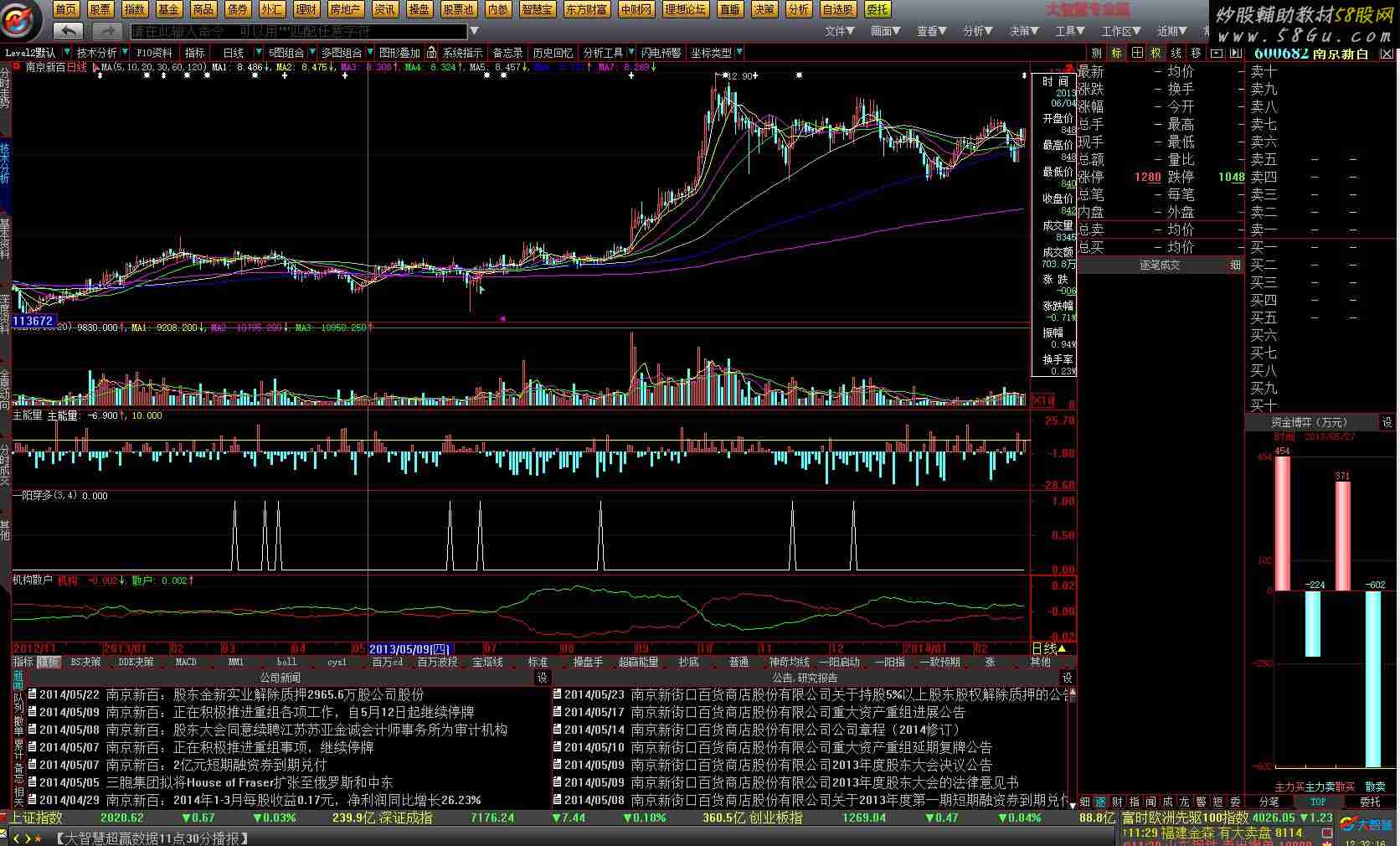Click the 首页 home button
Image resolution: width=1400 pixels, height=846 pixels.
65,9
